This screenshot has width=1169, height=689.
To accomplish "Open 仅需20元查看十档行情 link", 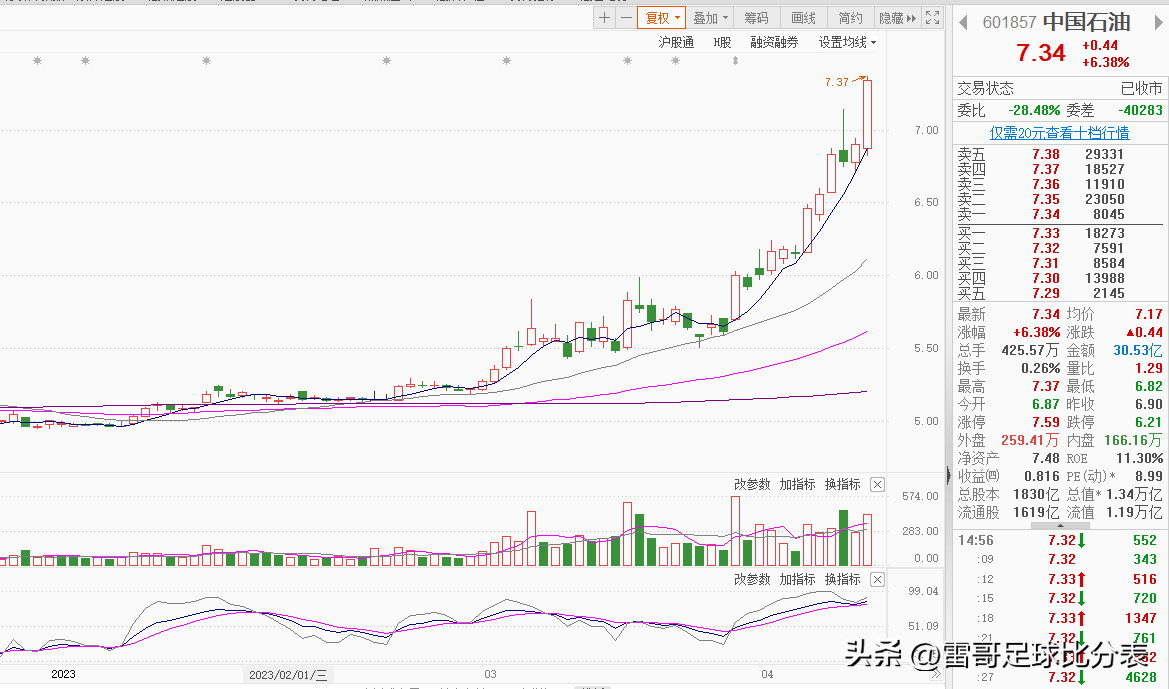I will pos(1059,133).
